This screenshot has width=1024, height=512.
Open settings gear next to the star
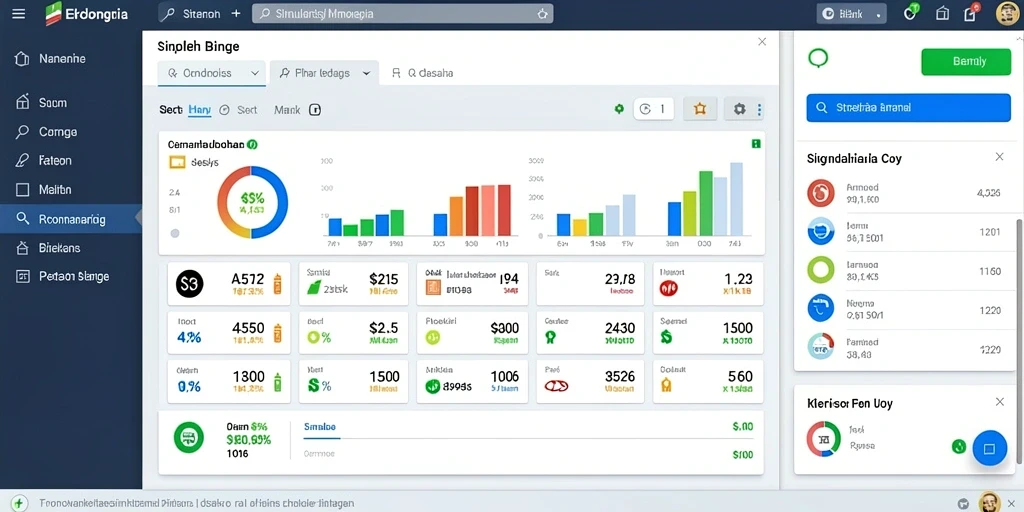click(739, 109)
